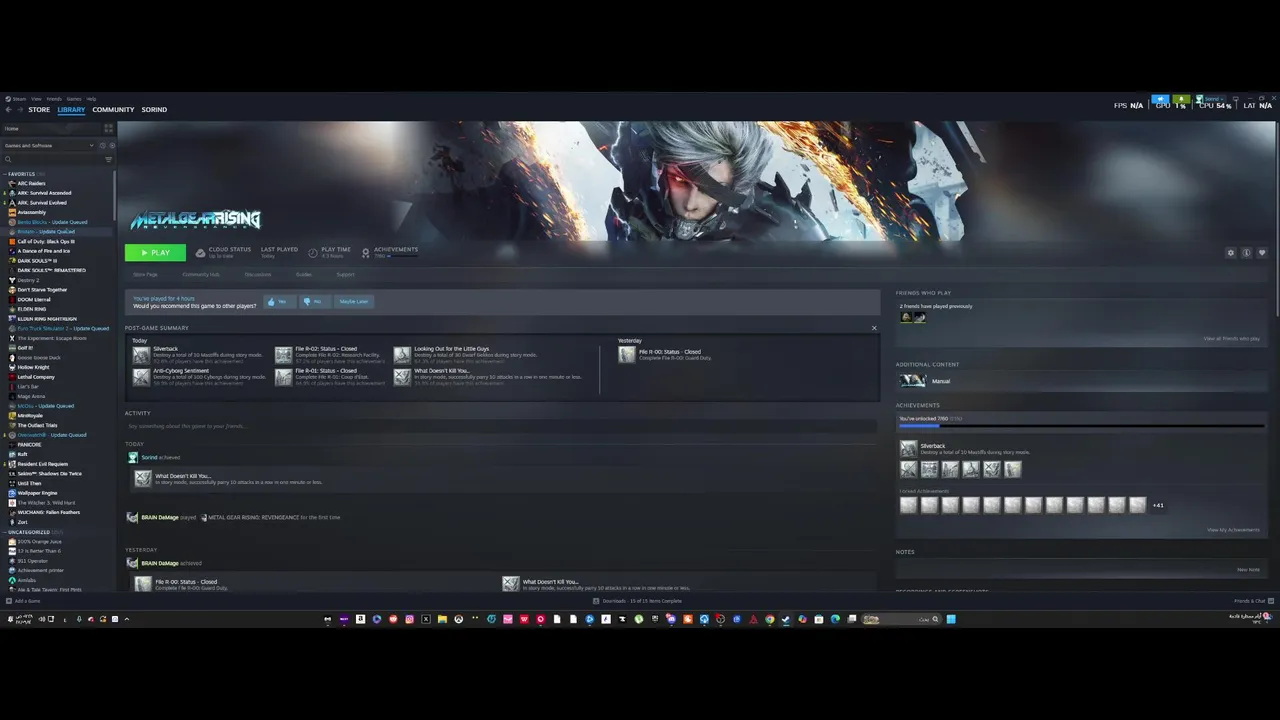Open the Discussions tab
The image size is (1280, 720).
[258, 274]
